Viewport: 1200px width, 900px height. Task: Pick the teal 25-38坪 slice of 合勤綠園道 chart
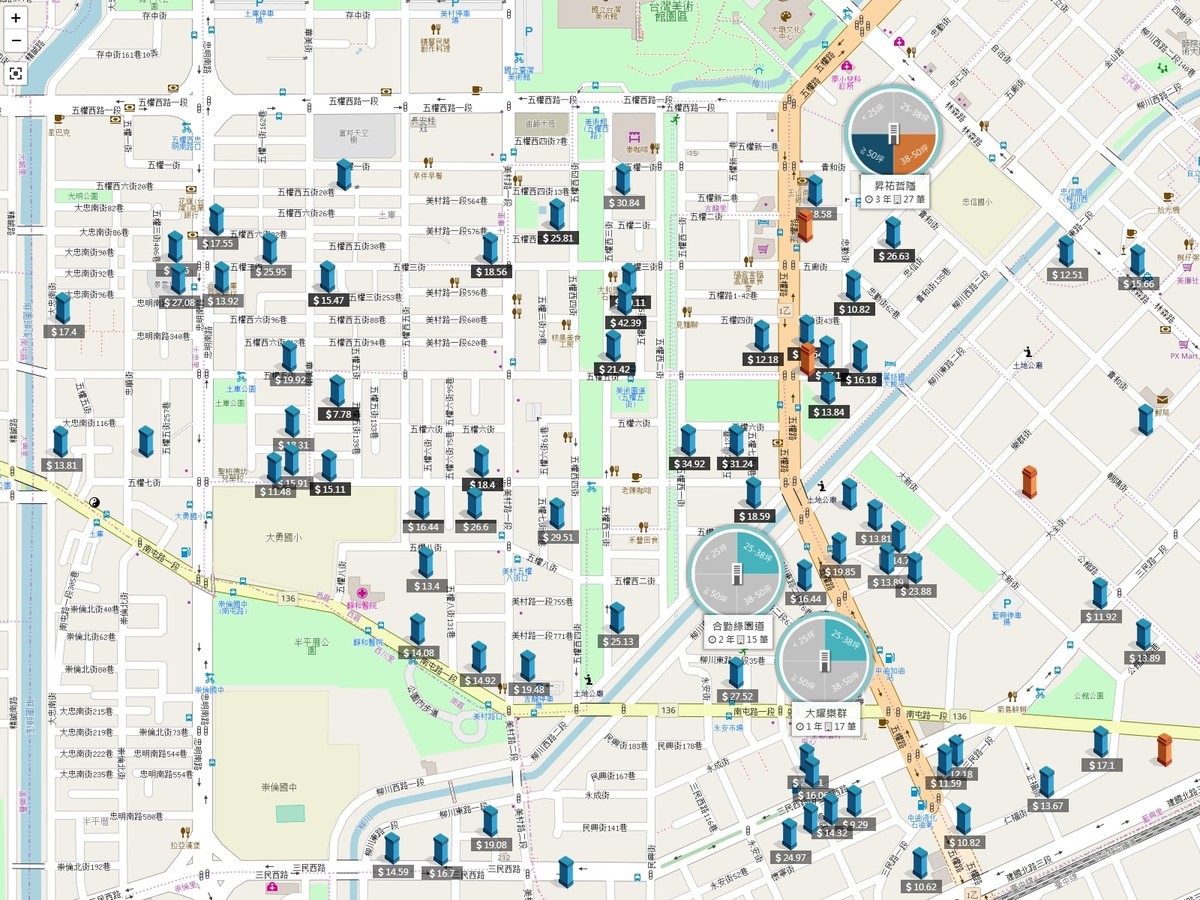coord(756,553)
